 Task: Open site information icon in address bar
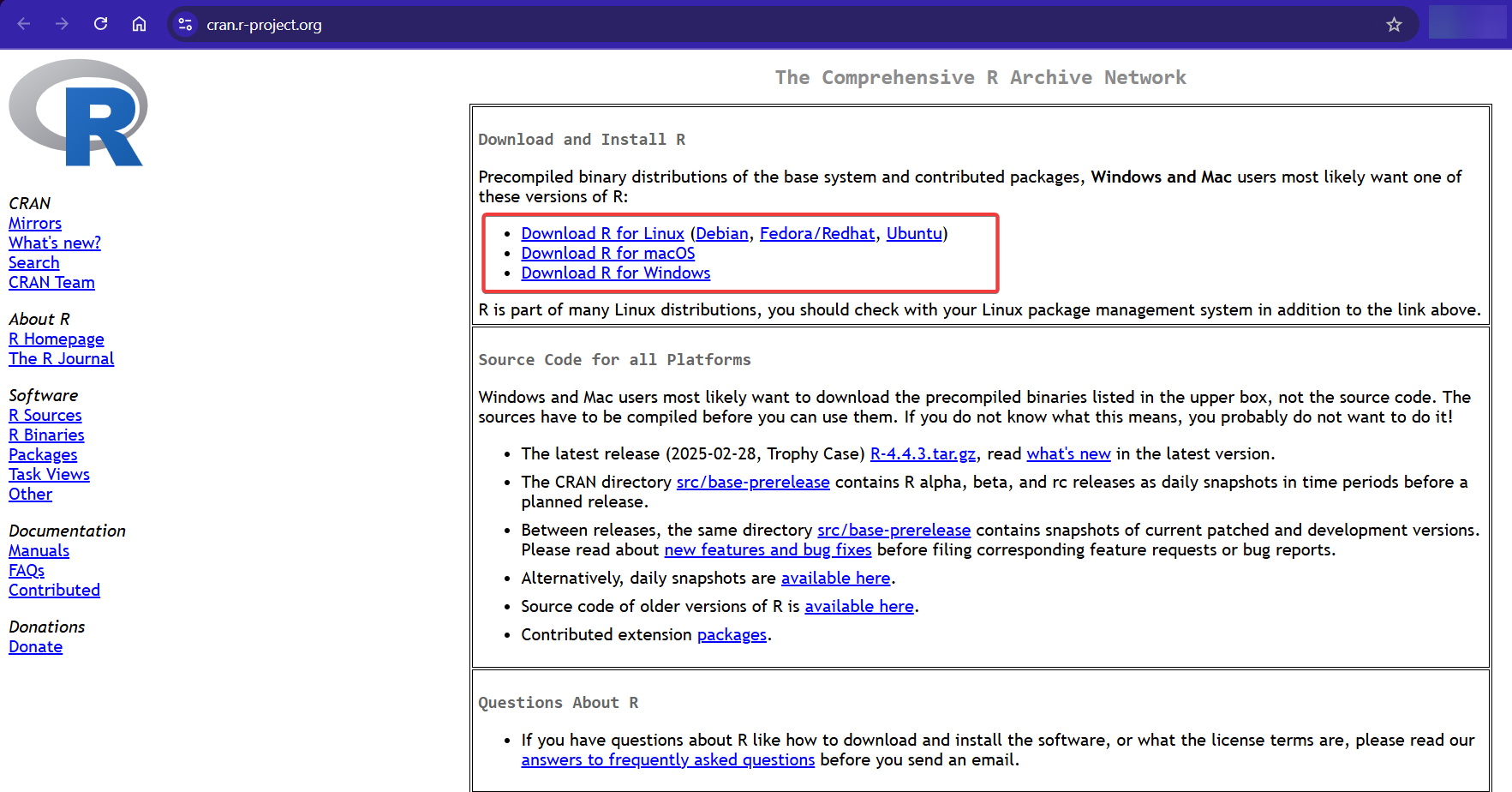click(185, 24)
